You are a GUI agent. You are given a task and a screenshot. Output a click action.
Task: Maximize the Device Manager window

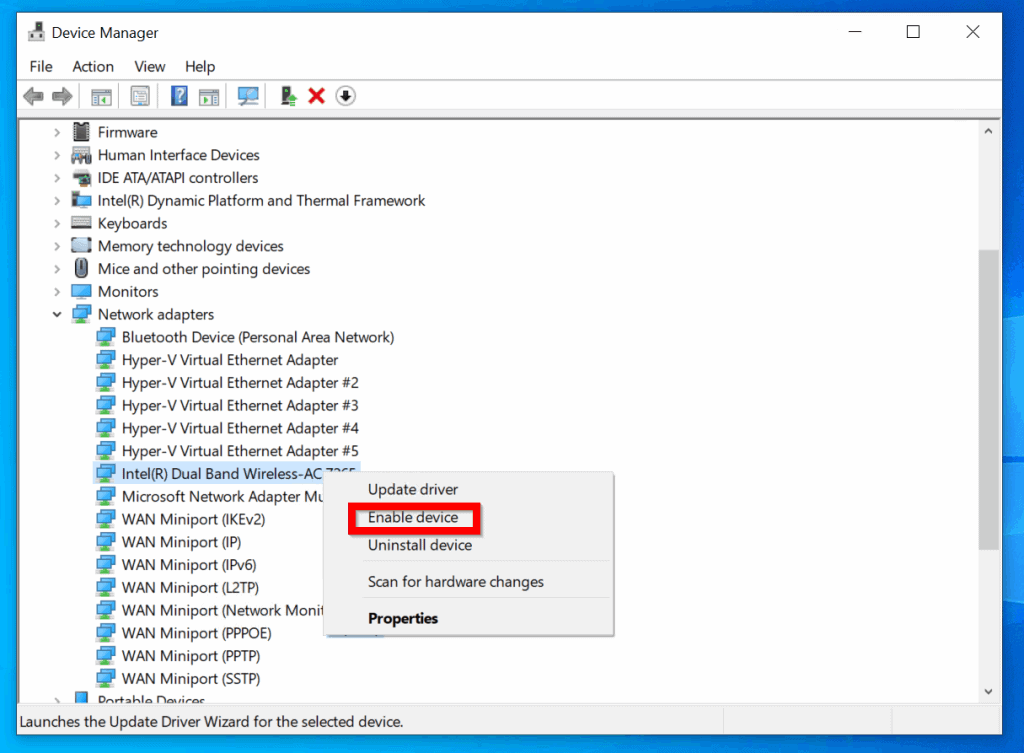[913, 32]
